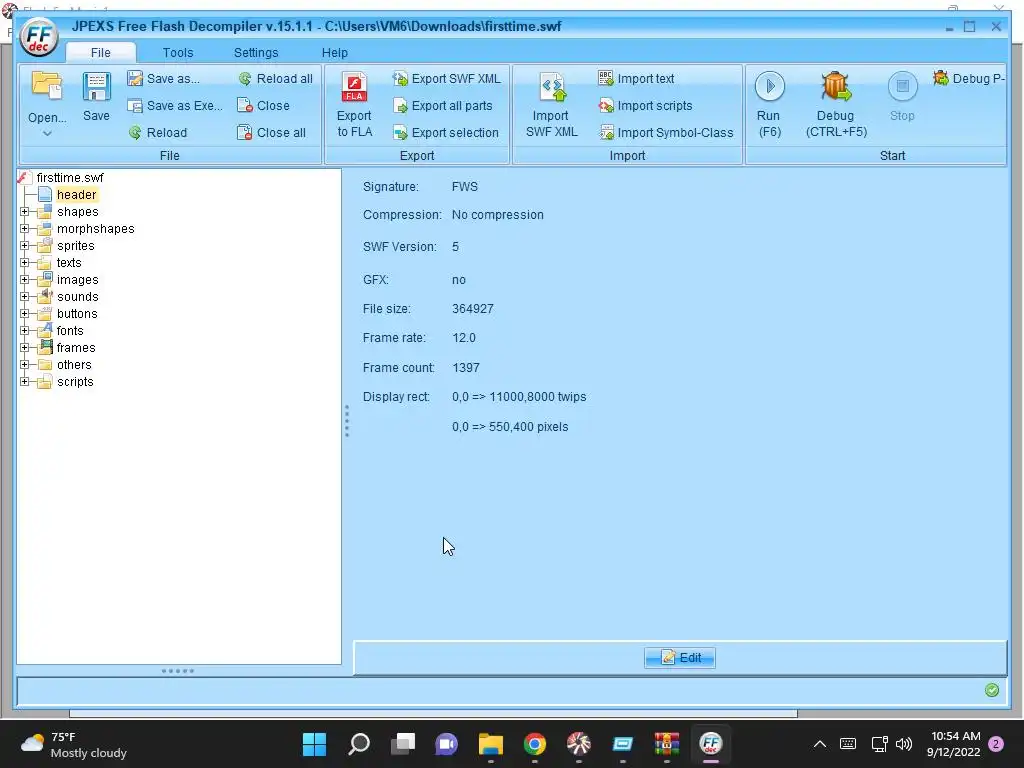Screen dimensions: 1024x768
Task: Open the Windows Start menu
Action: click(314, 744)
